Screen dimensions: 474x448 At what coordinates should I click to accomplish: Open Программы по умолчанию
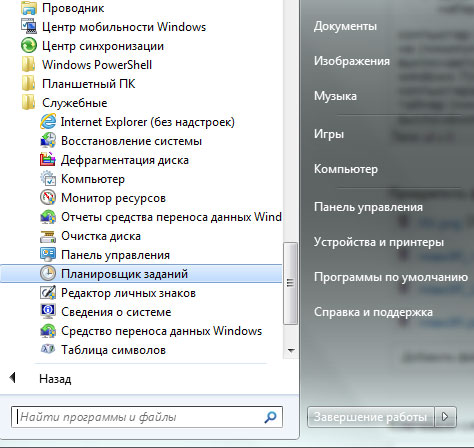391,277
